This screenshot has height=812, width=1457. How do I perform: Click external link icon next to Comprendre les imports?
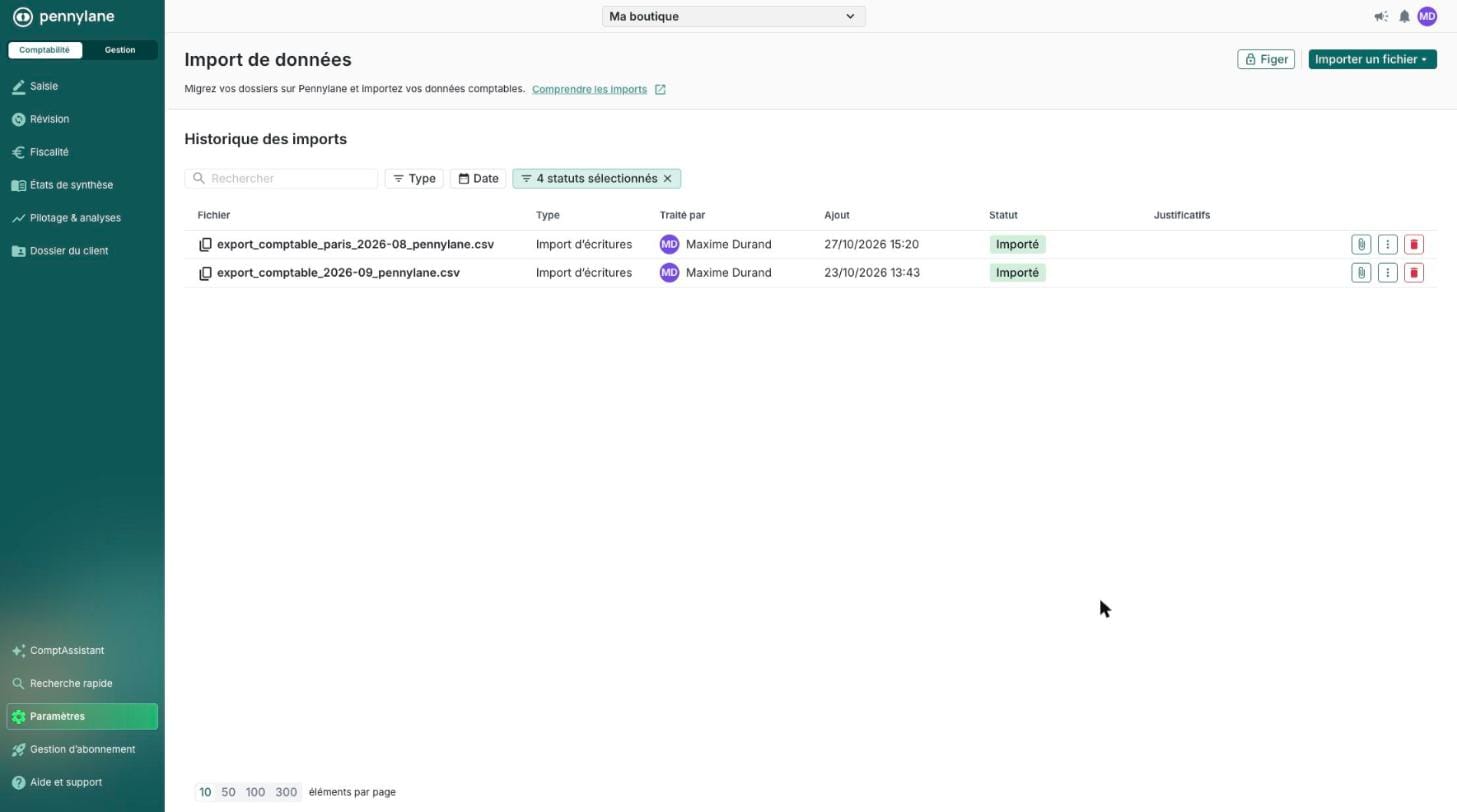pyautogui.click(x=660, y=90)
